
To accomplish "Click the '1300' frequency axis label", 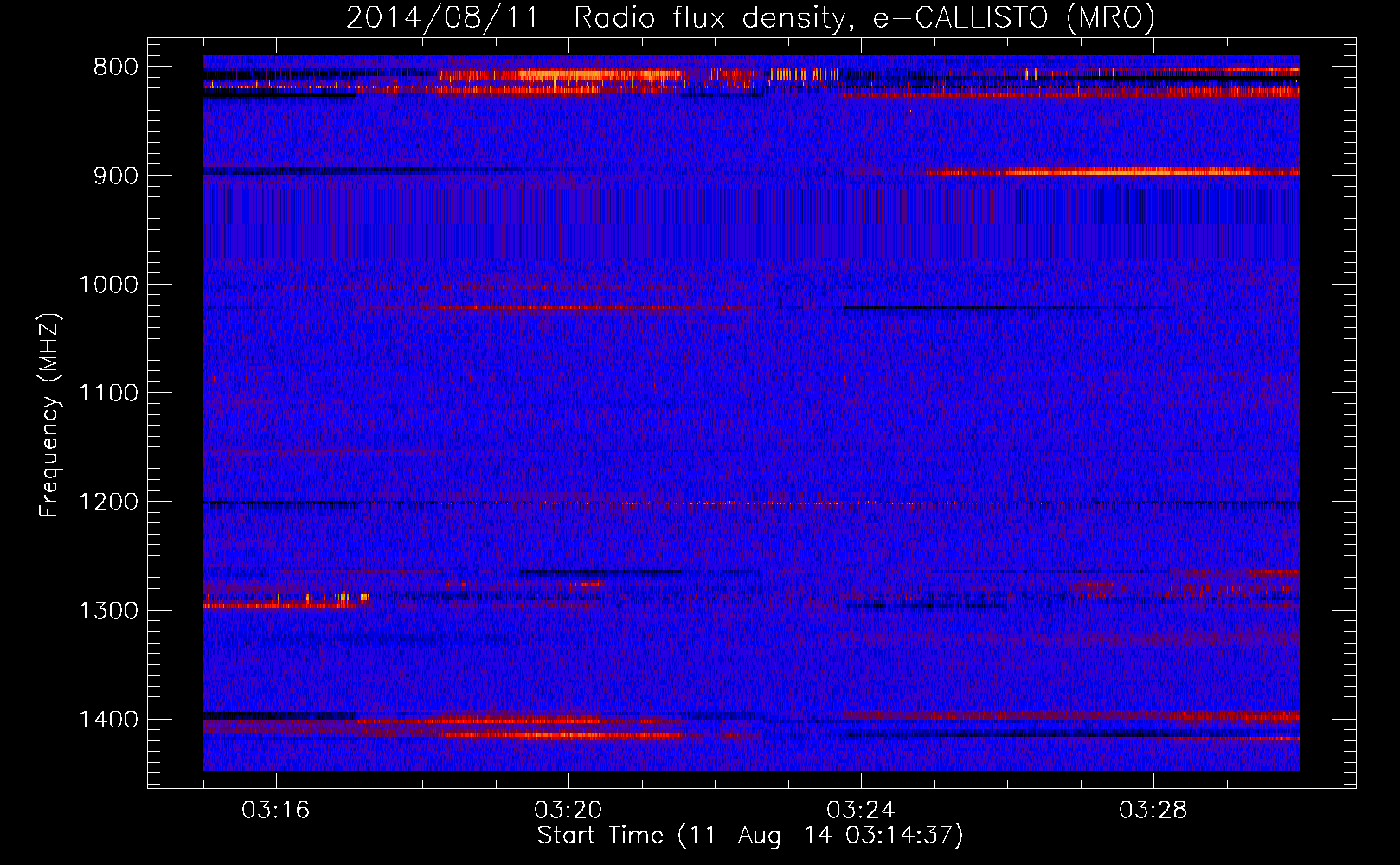I will pyautogui.click(x=108, y=611).
